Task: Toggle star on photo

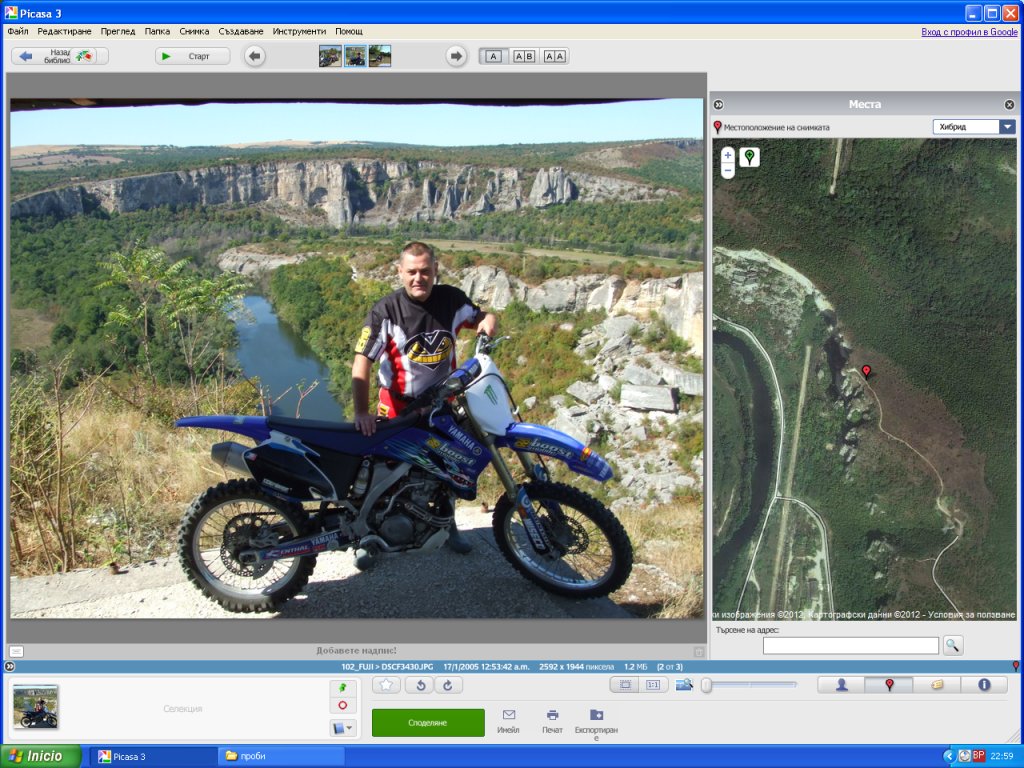Action: [387, 684]
